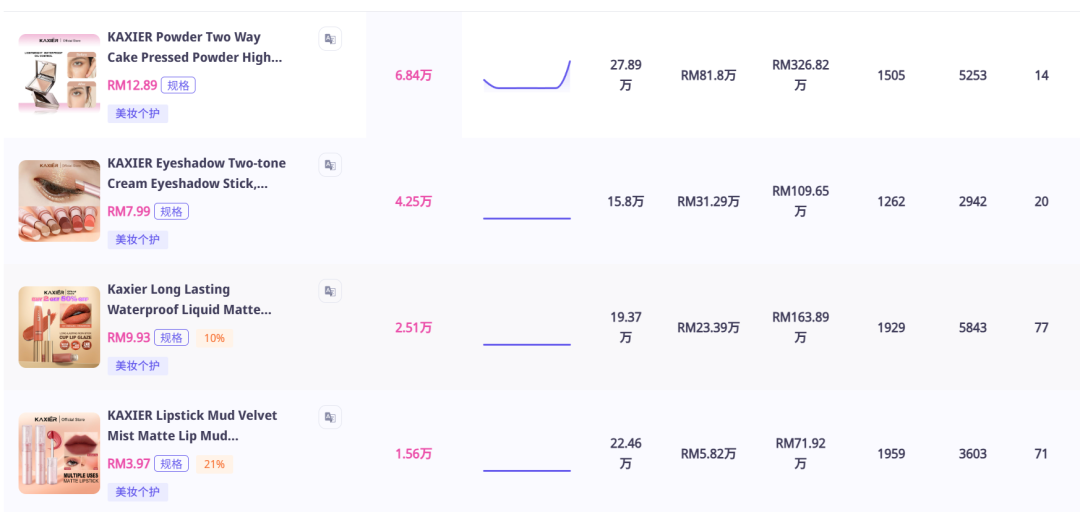Screen dimensions: 1080x512
Task: Click the liquid matte lip glaze thumbnail
Action: click(x=59, y=327)
